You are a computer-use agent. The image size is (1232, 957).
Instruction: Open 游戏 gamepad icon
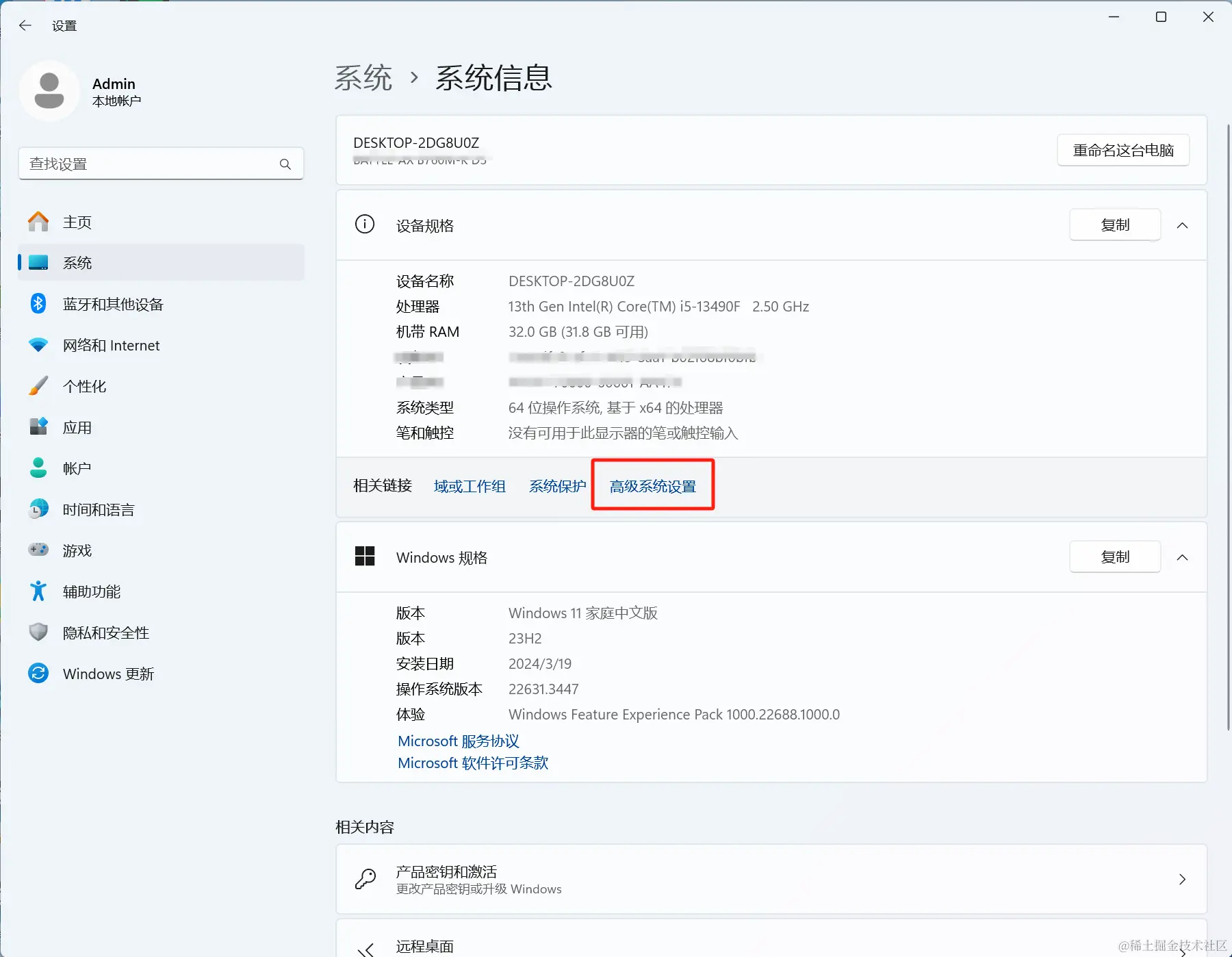(38, 550)
